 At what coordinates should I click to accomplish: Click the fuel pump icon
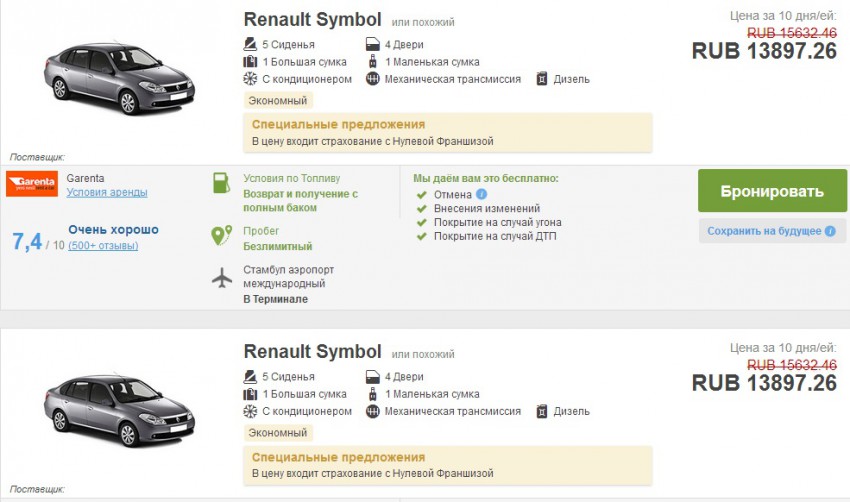point(221,182)
